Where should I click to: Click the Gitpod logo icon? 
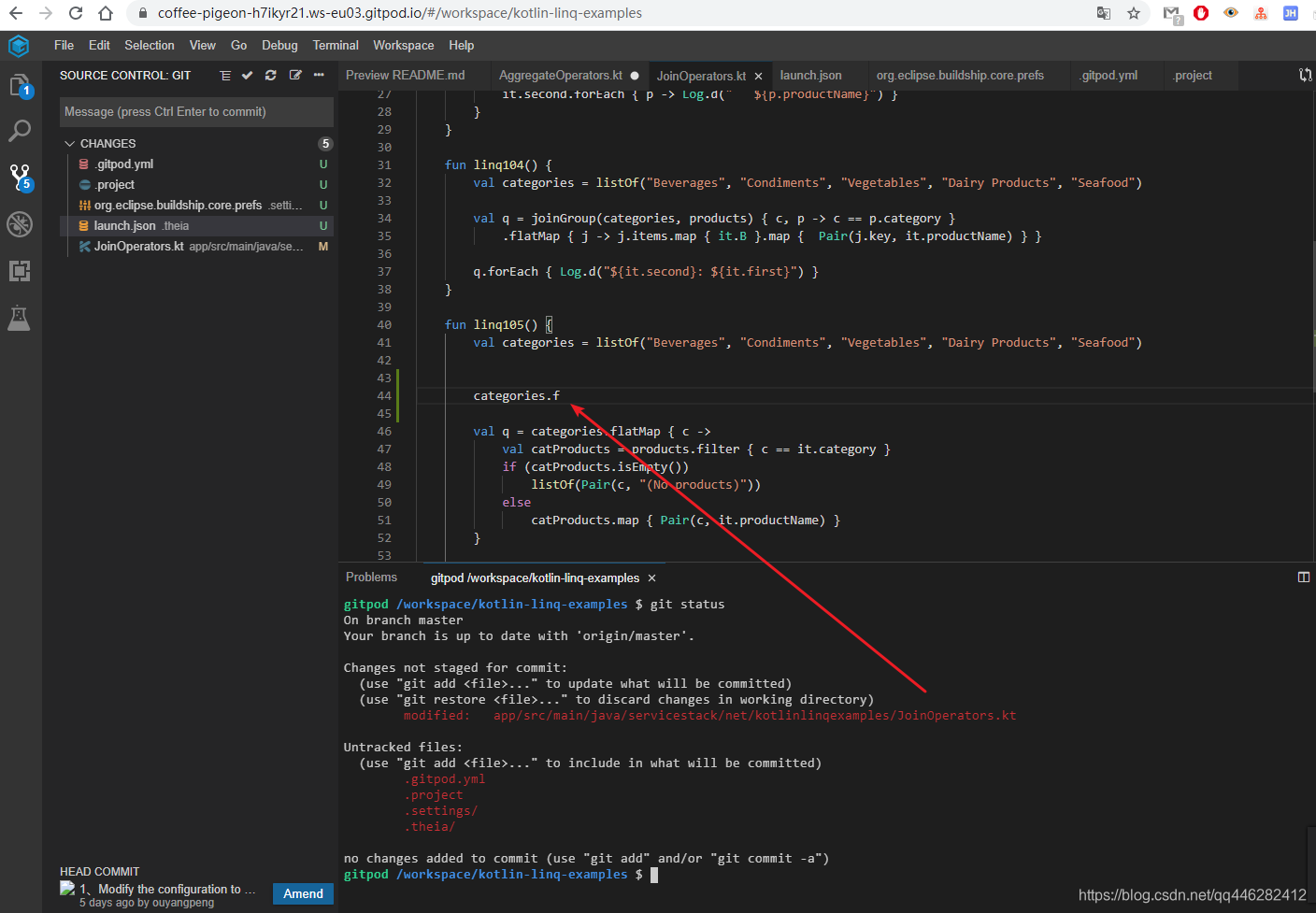[x=19, y=46]
